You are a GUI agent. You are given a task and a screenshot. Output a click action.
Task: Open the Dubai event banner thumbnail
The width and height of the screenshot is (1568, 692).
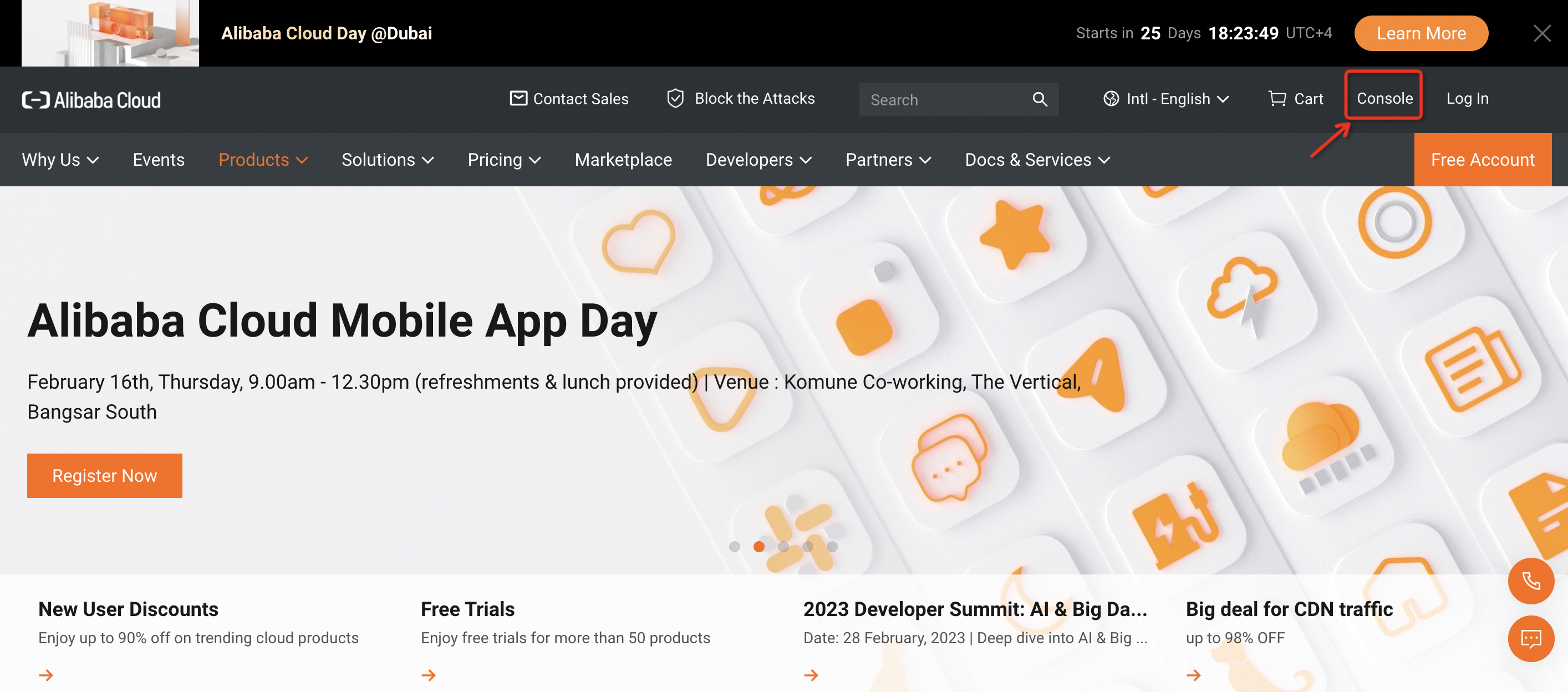pos(110,33)
